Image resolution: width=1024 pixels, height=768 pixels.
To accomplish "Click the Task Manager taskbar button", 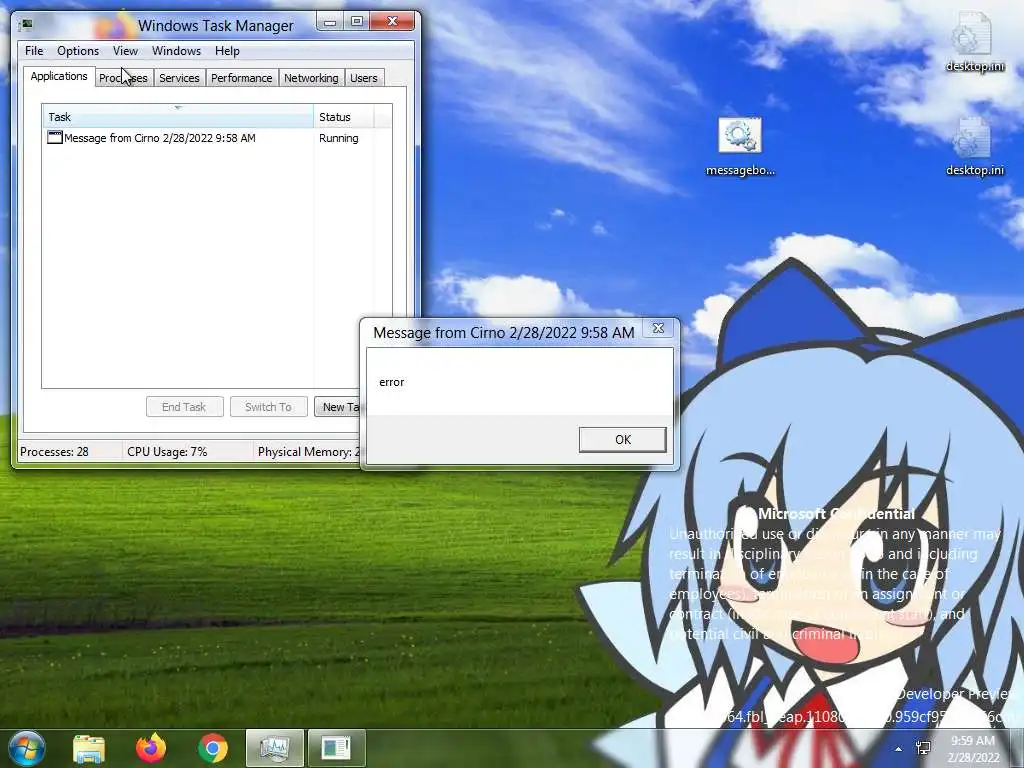I will (x=274, y=748).
